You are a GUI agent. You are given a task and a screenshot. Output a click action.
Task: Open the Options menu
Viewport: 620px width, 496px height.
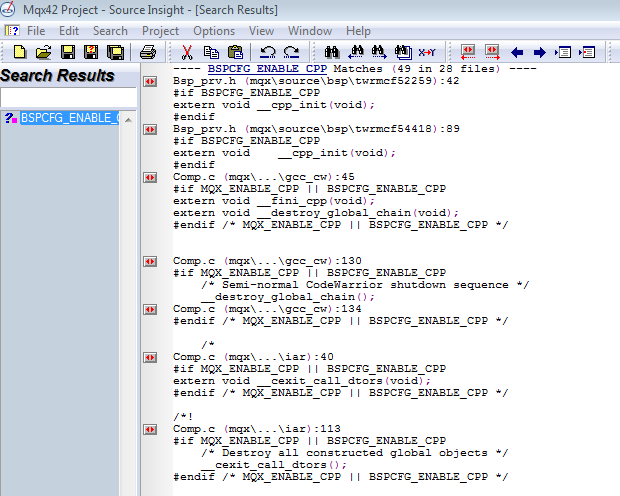[x=214, y=31]
